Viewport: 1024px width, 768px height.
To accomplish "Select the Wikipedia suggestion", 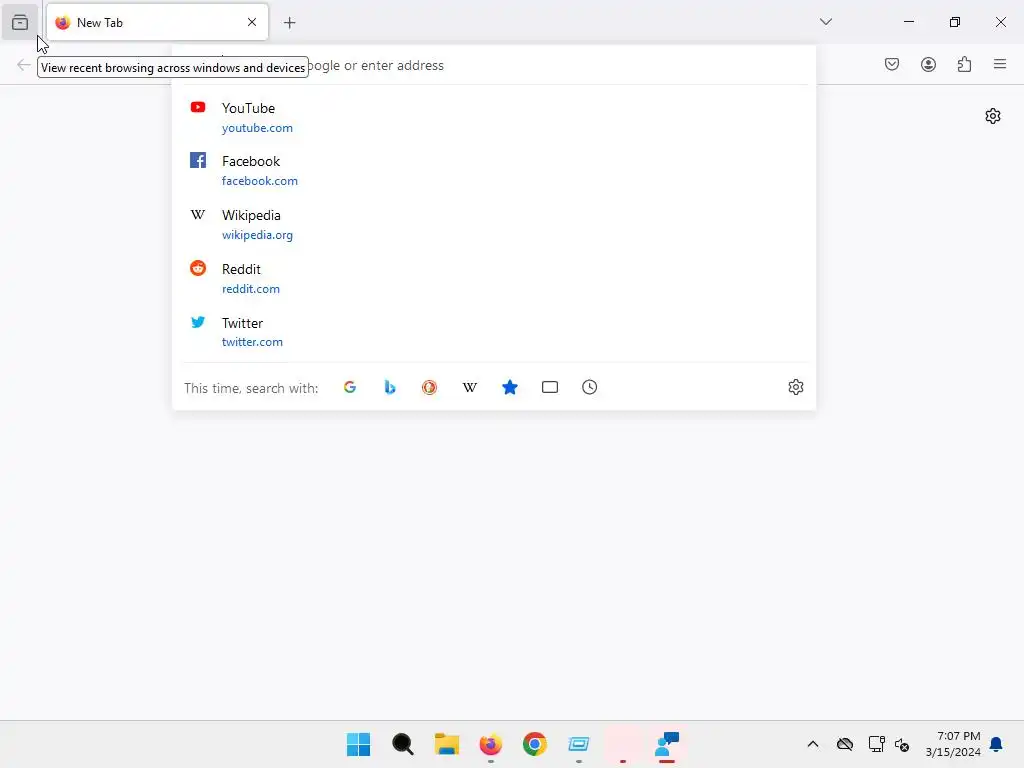I will coord(494,224).
